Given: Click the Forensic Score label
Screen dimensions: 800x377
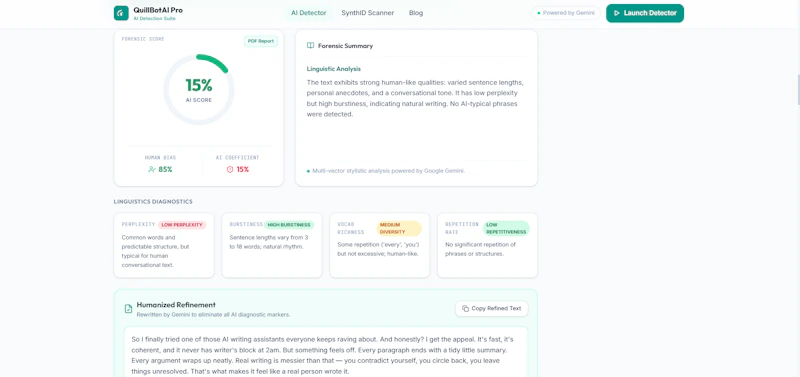Looking at the screenshot, I should 143,39.
